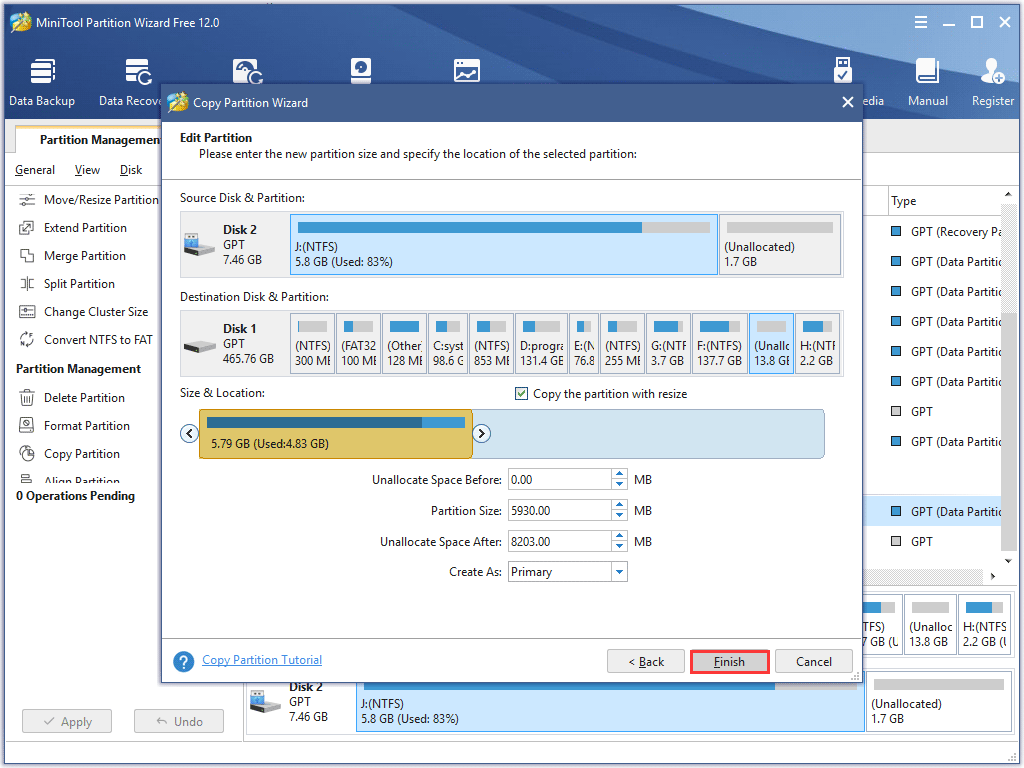Select destination (NTFS) 300 MB partition

pyautogui.click(x=313, y=343)
